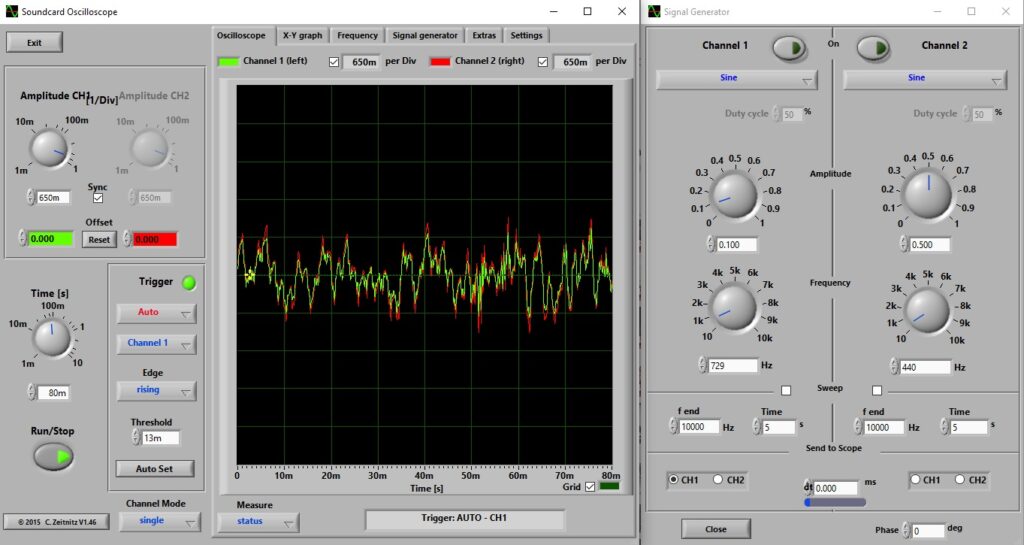Switch to the X-Y graph tab

point(302,35)
